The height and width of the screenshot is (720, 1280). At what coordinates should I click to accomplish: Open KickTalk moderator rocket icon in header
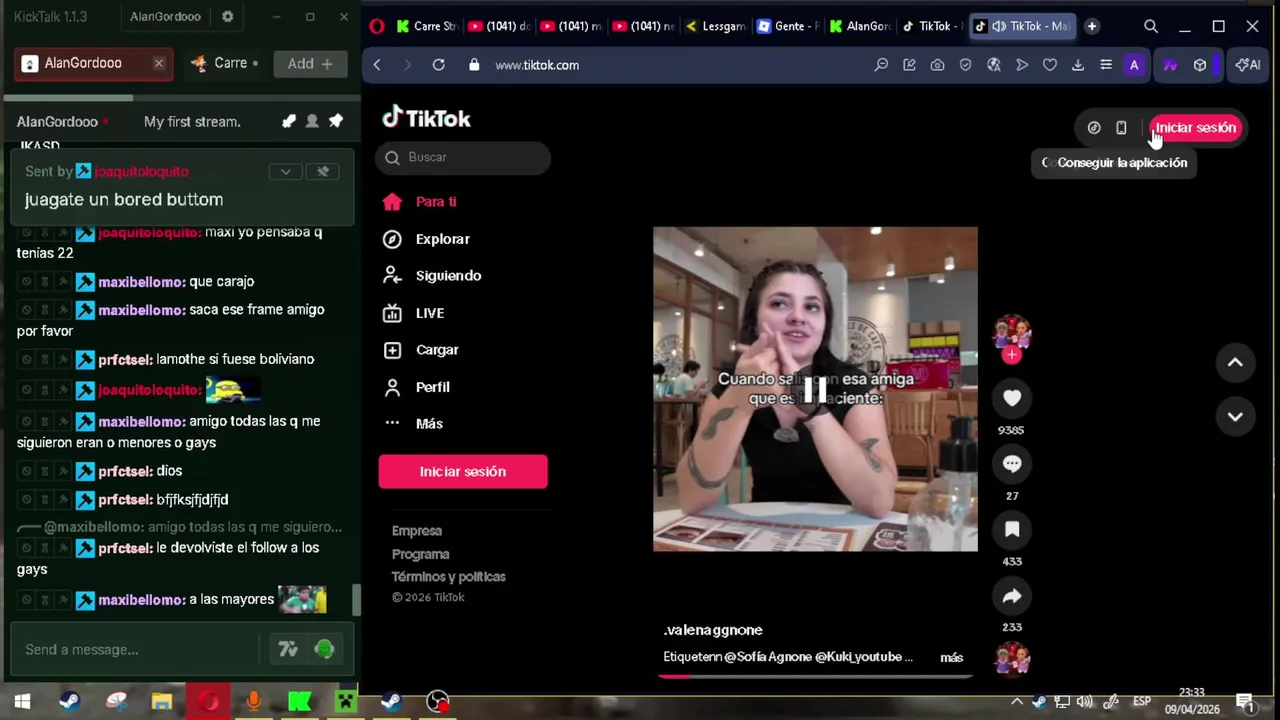pos(289,121)
